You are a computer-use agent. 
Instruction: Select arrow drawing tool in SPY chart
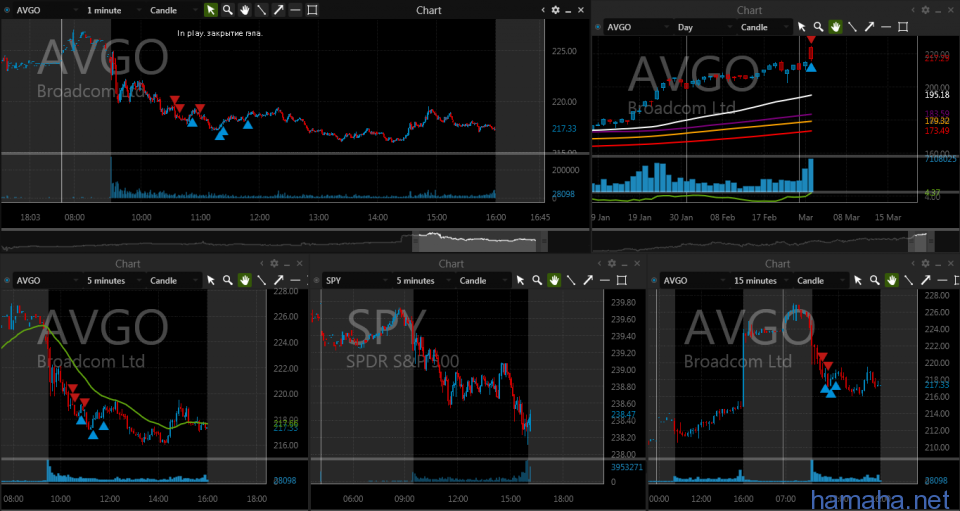click(x=588, y=280)
